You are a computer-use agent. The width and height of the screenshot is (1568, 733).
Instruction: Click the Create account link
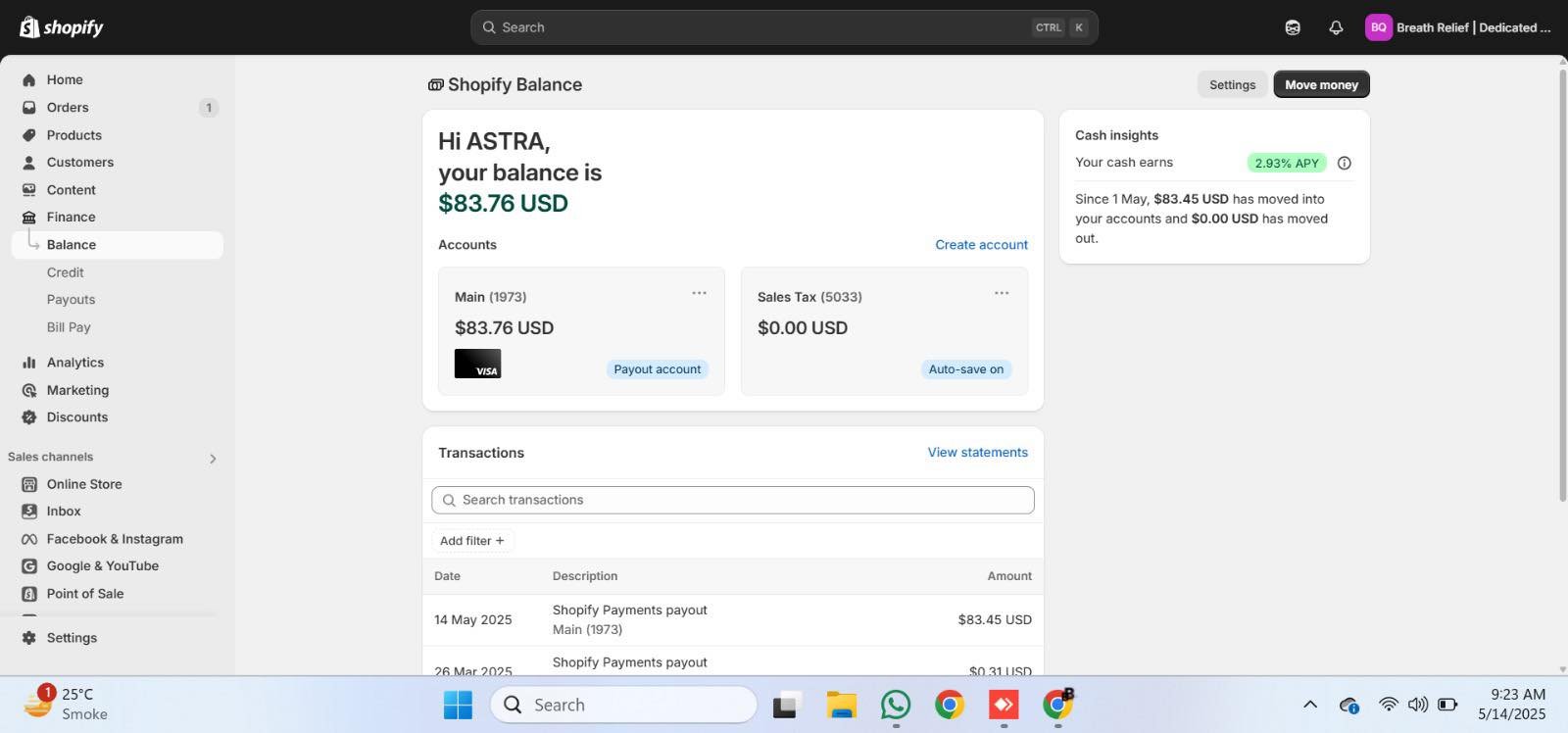pyautogui.click(x=982, y=245)
